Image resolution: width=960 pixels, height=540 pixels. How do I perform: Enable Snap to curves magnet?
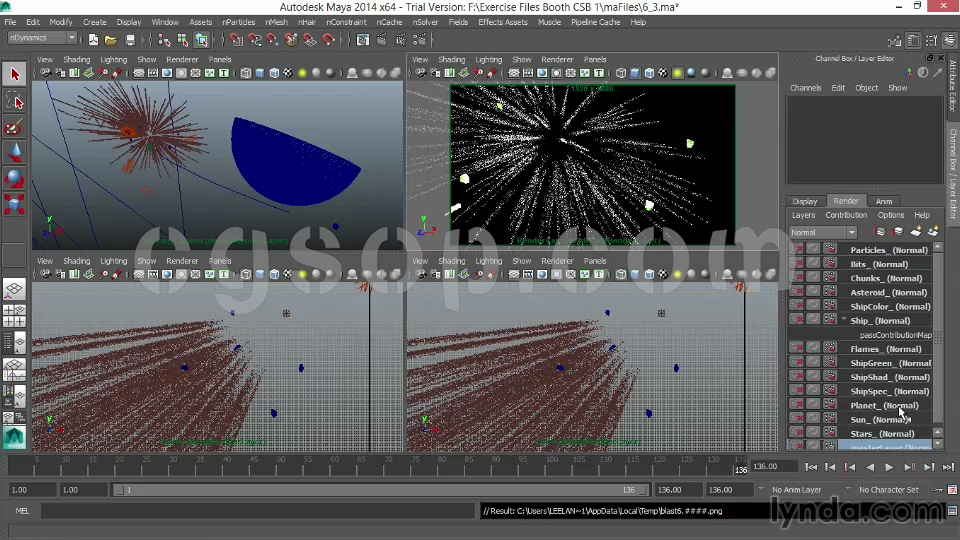point(255,40)
